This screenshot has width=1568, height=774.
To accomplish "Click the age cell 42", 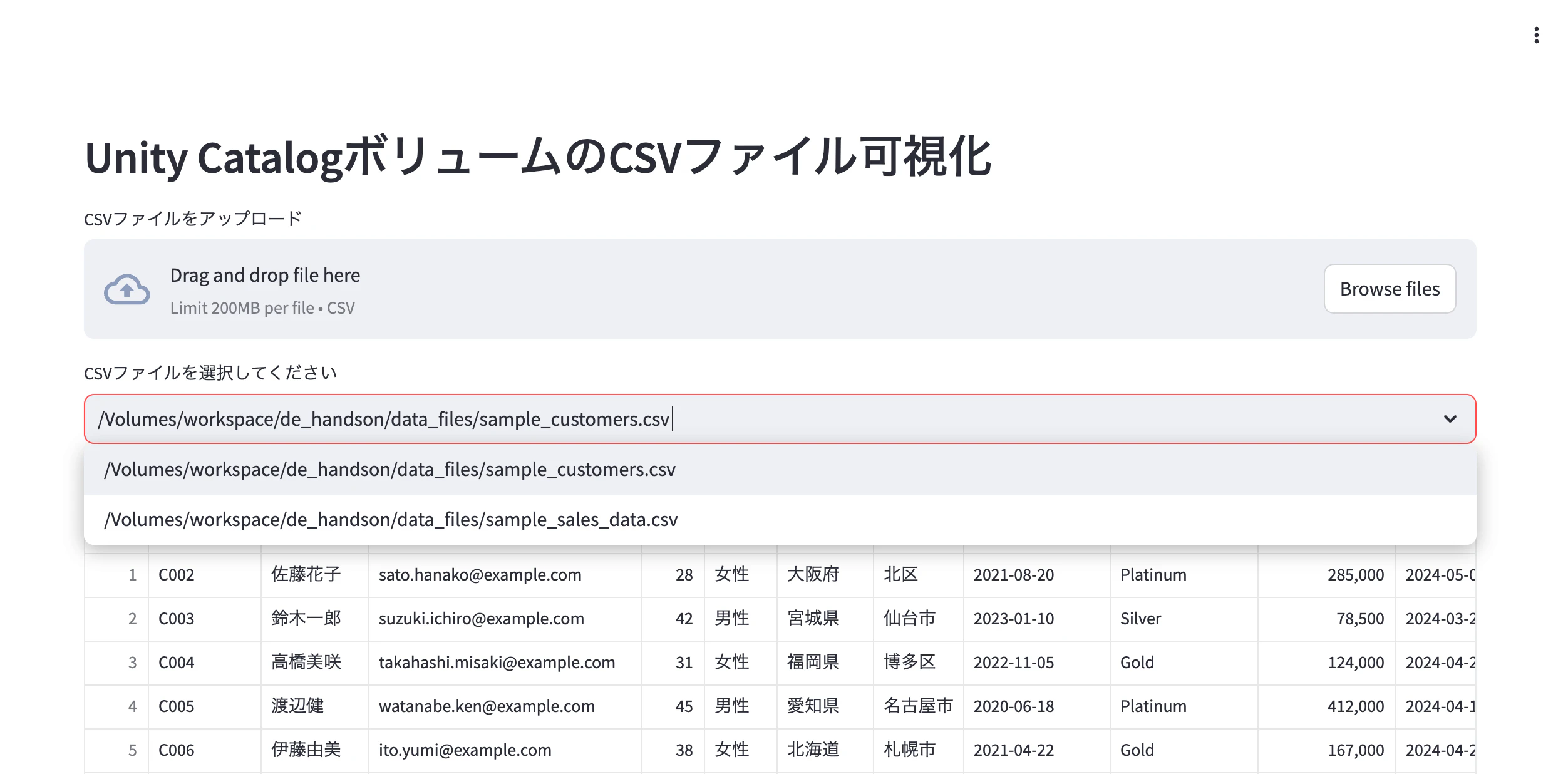I will pos(673,619).
